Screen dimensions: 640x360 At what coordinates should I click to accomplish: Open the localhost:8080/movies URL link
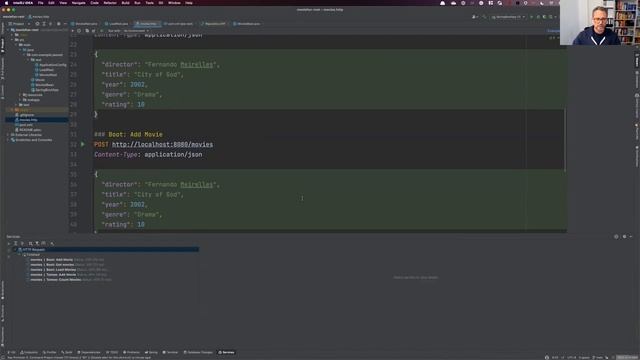(x=162, y=144)
